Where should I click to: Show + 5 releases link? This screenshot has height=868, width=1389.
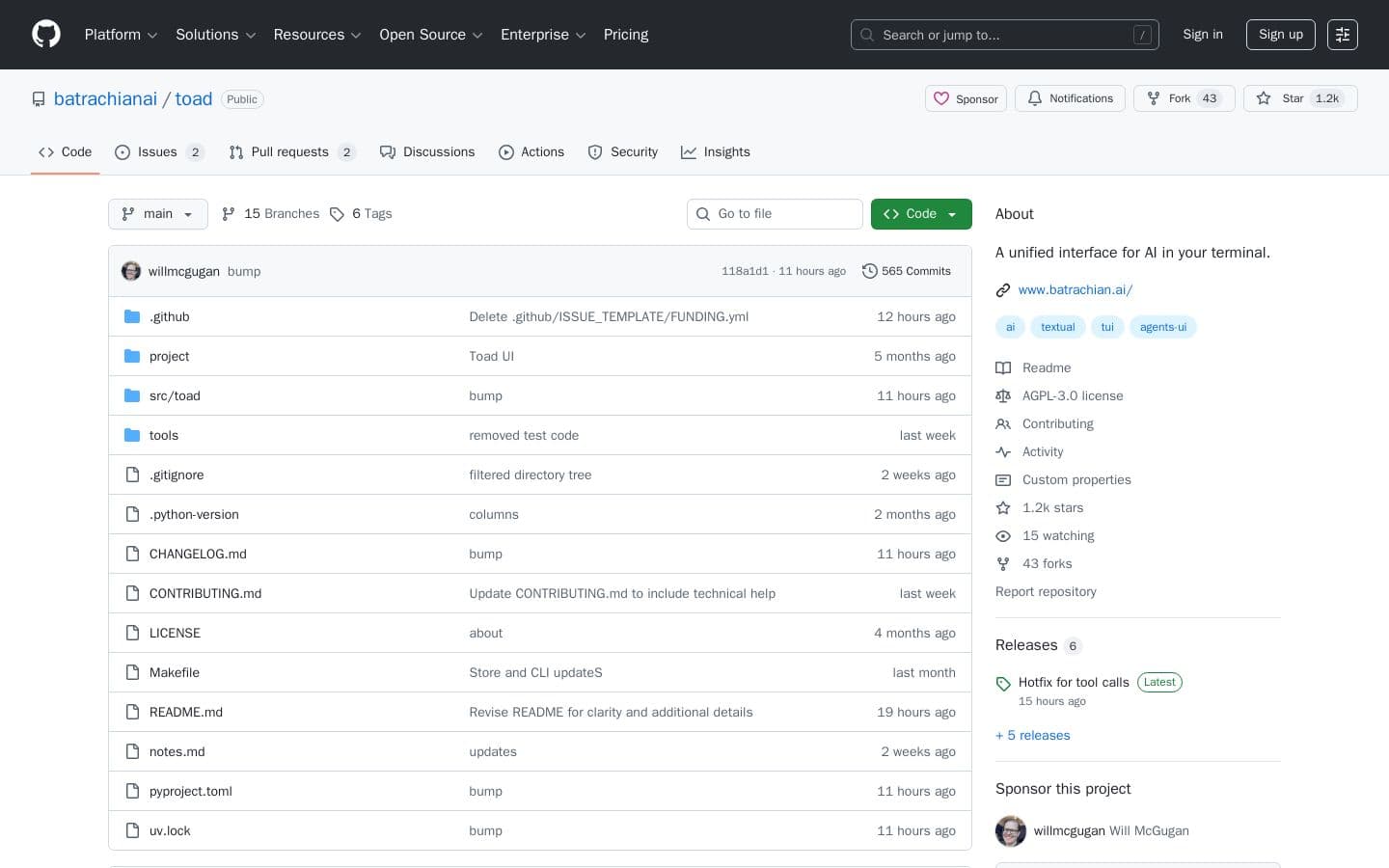pos(1032,735)
